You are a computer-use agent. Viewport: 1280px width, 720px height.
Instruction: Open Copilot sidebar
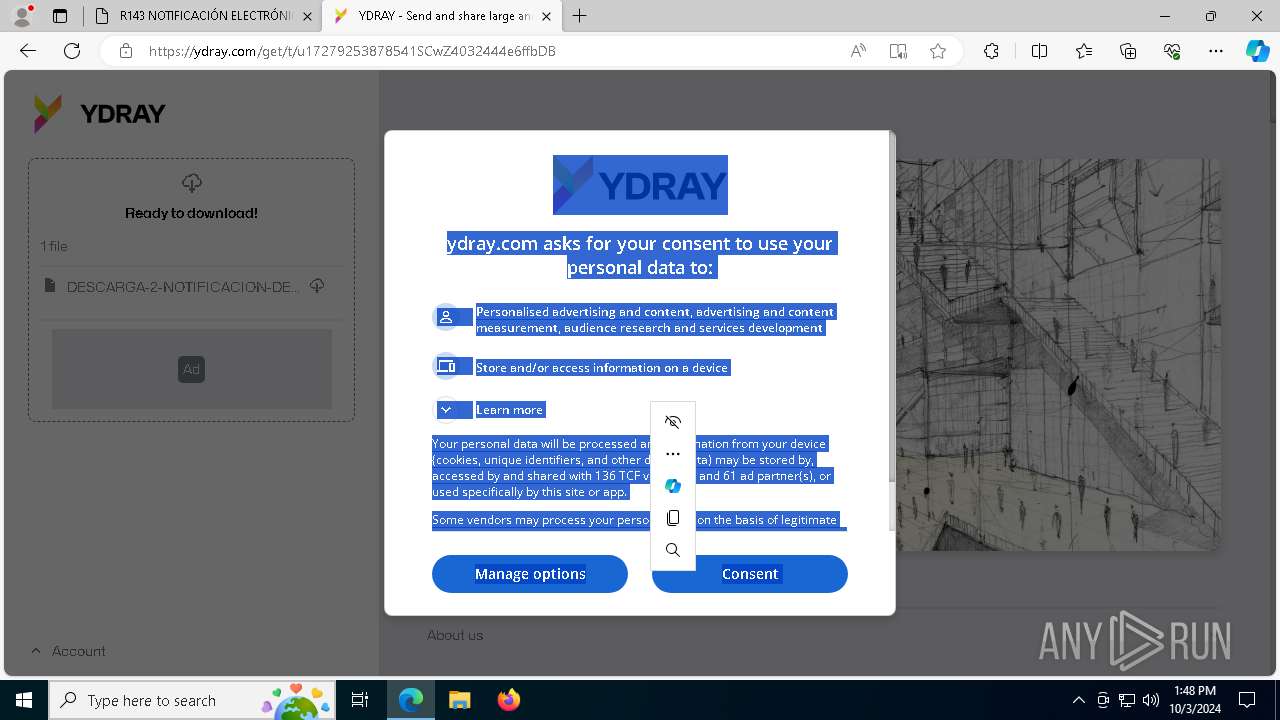coord(1257,51)
